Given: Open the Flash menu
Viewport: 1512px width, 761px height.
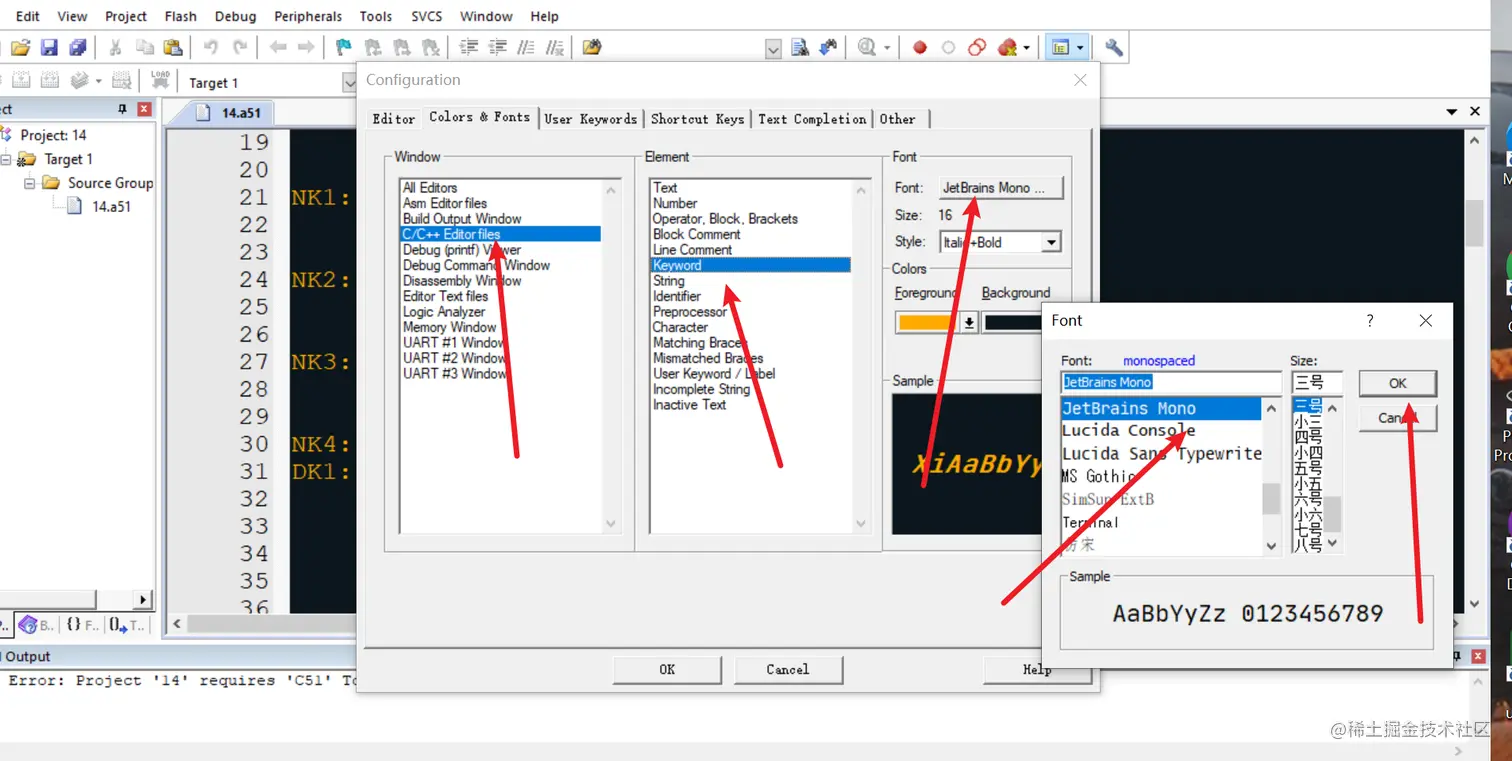Looking at the screenshot, I should 180,16.
